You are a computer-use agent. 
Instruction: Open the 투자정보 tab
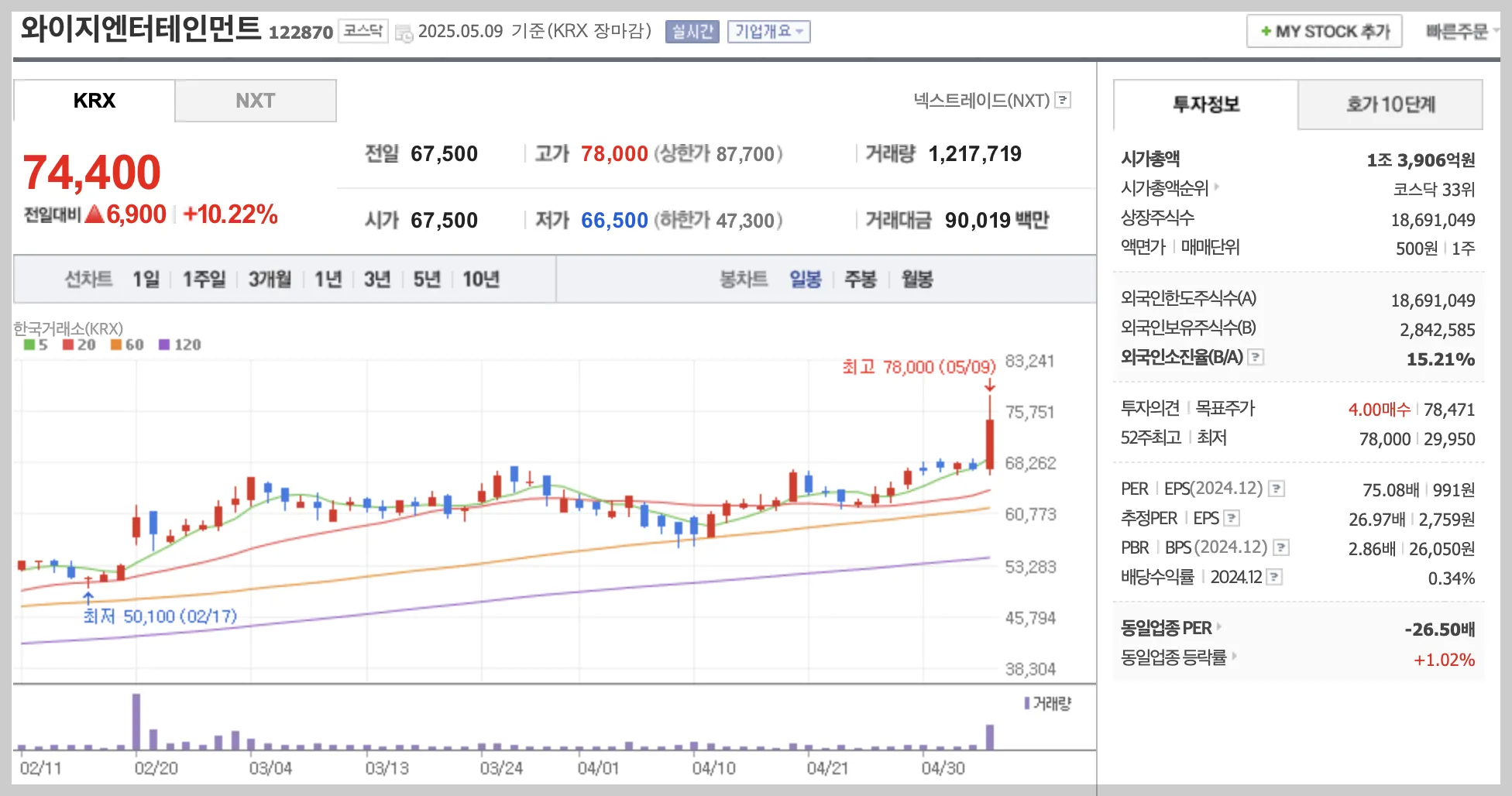pos(1205,104)
